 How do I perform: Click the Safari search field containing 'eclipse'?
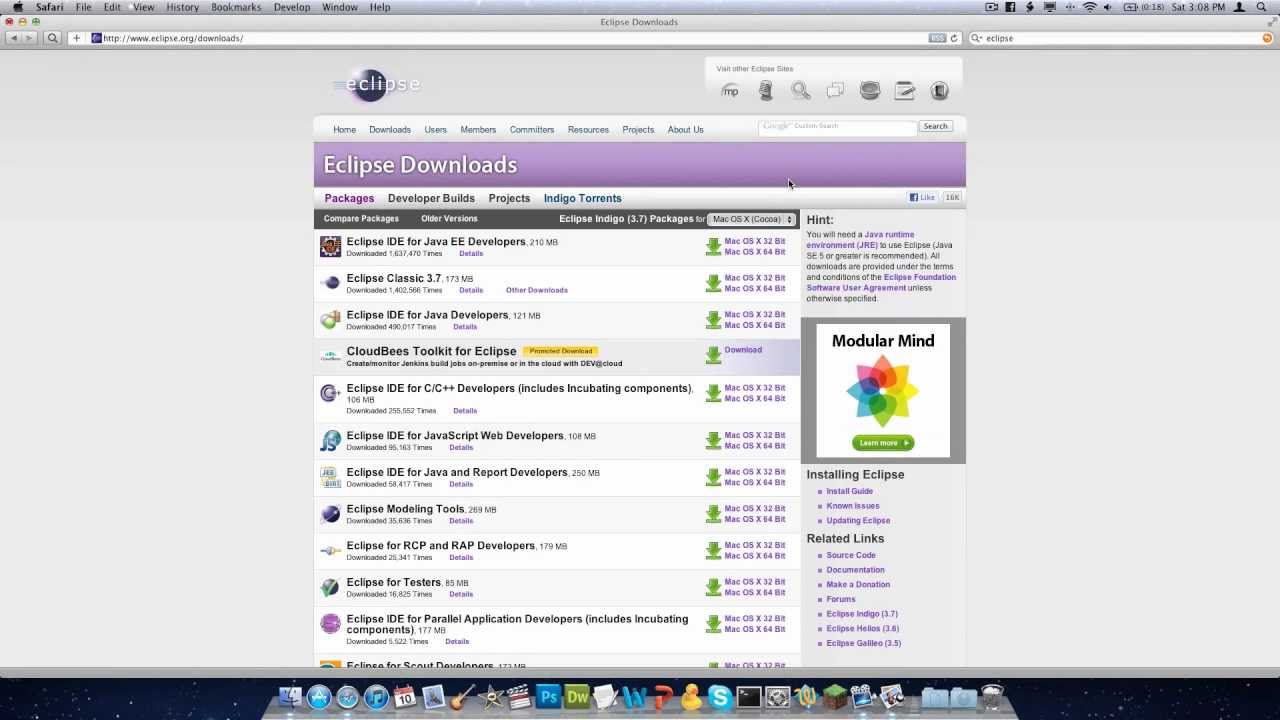[1120, 38]
